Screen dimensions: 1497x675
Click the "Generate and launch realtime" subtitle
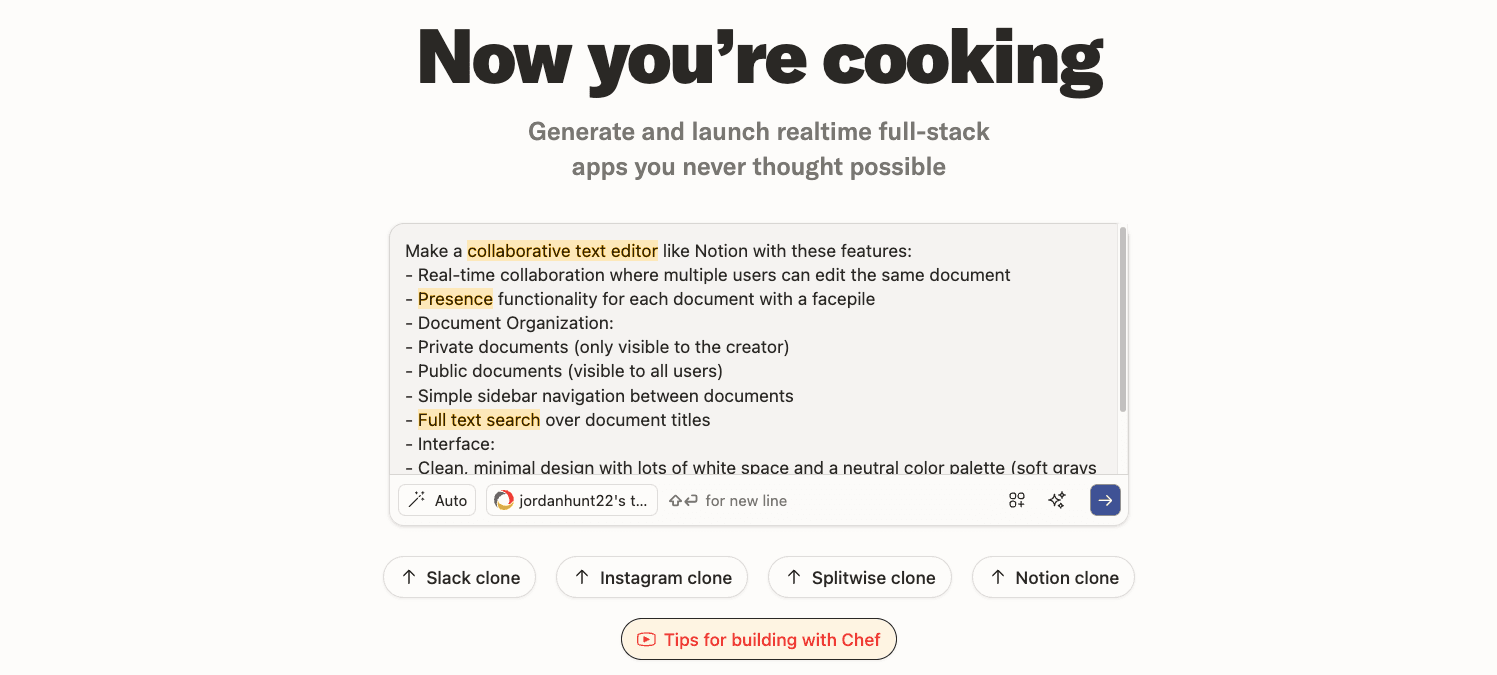(759, 132)
